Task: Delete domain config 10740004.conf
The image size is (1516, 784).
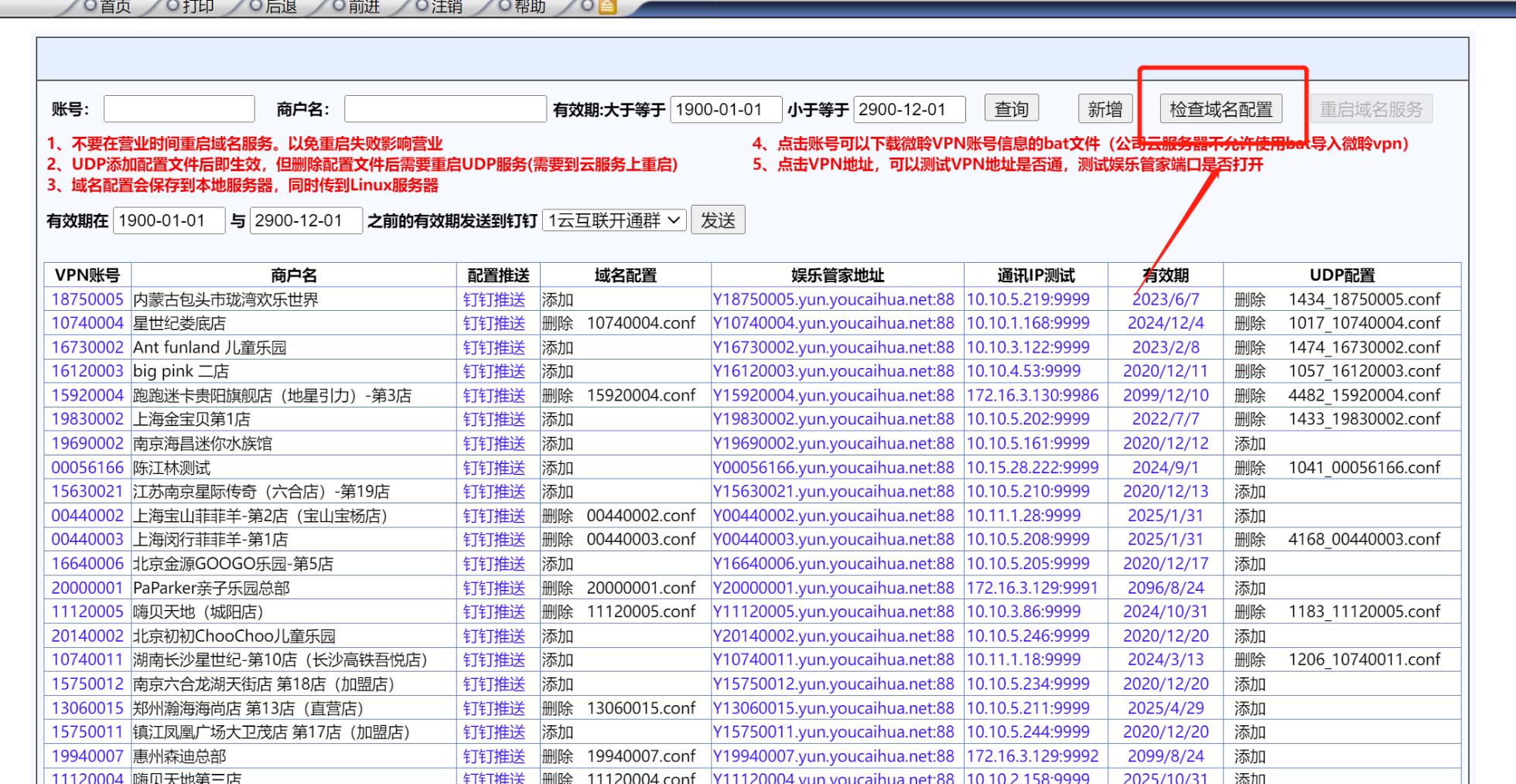Action: click(x=558, y=323)
